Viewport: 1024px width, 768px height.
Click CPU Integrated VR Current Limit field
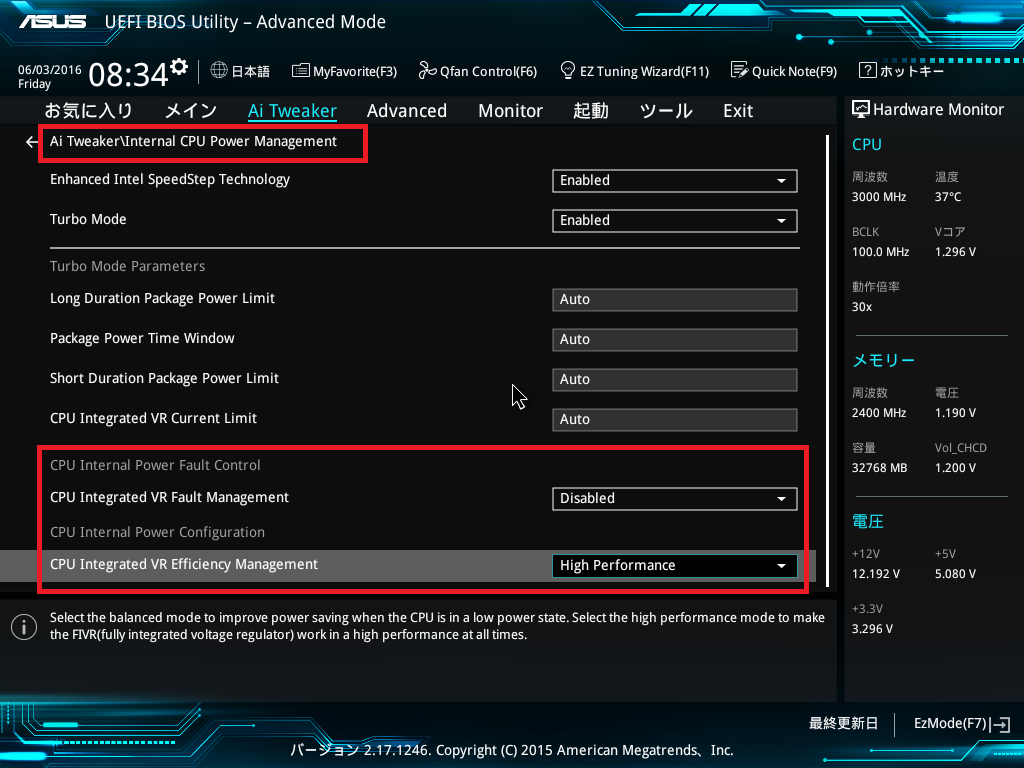coord(674,420)
